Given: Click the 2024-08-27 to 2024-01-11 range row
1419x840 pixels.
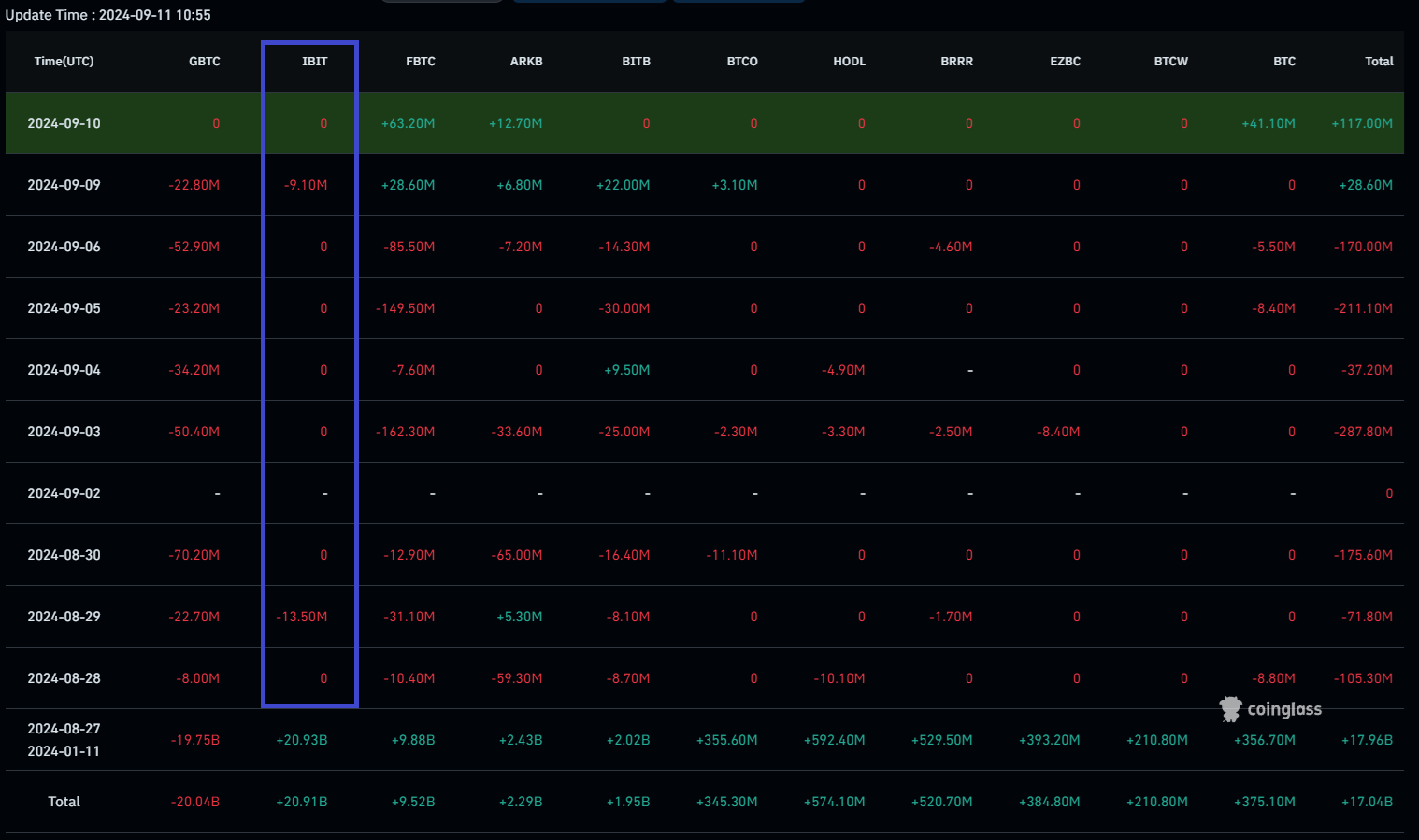Looking at the screenshot, I should (x=64, y=739).
